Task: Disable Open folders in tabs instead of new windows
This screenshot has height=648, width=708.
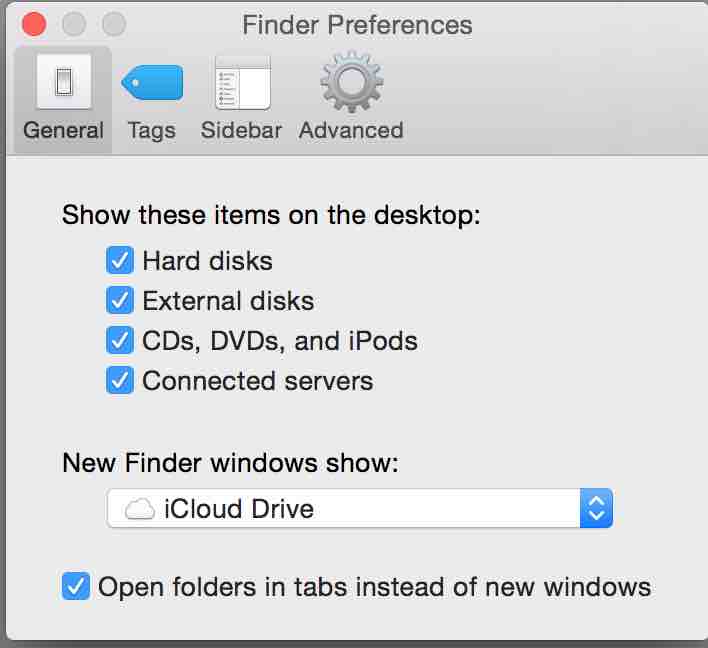Action: [76, 586]
